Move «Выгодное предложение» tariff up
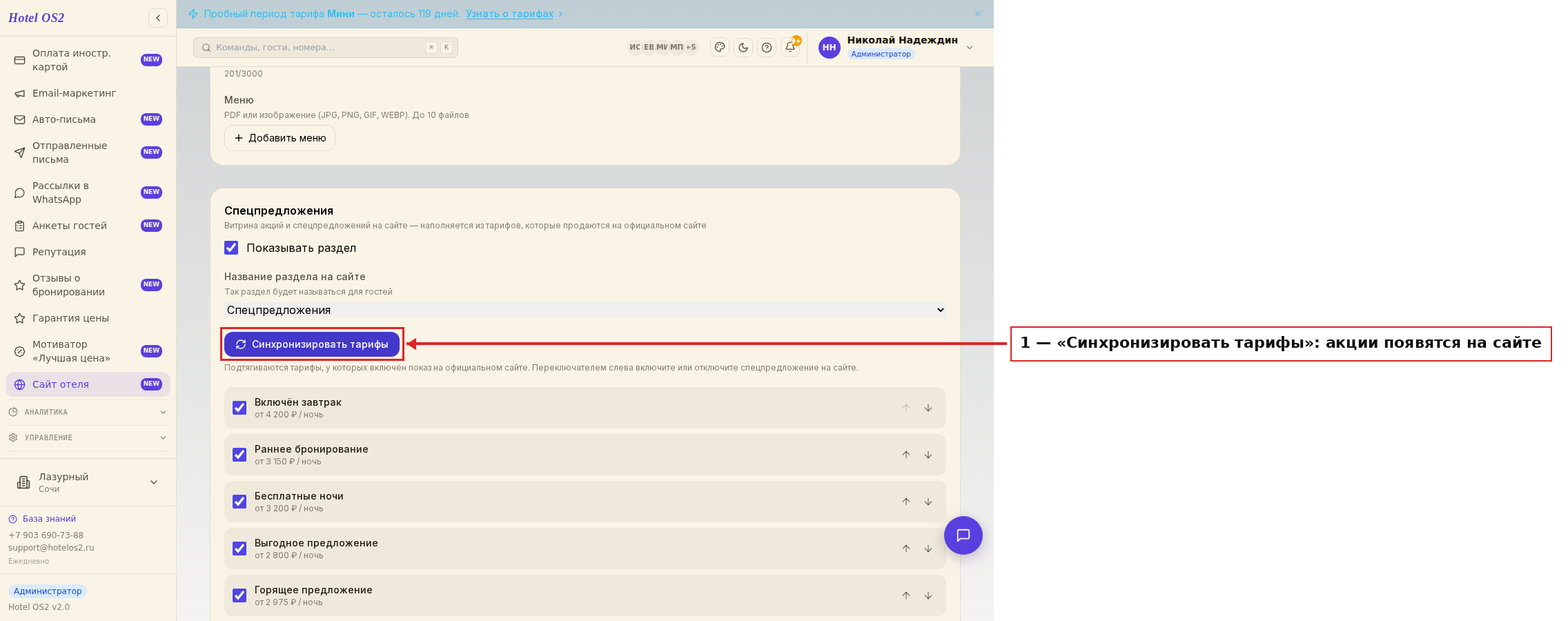The height and width of the screenshot is (621, 1568). tap(906, 549)
